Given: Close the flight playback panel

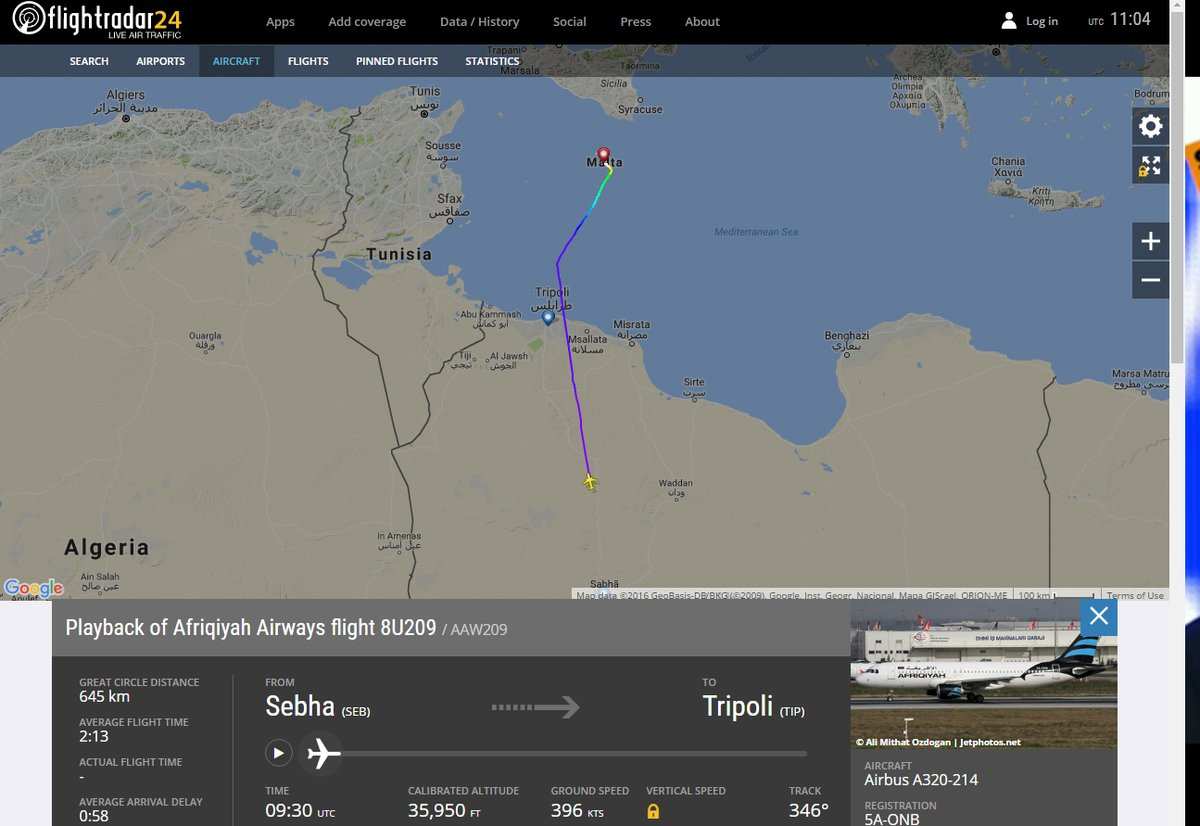Looking at the screenshot, I should 1098,616.
